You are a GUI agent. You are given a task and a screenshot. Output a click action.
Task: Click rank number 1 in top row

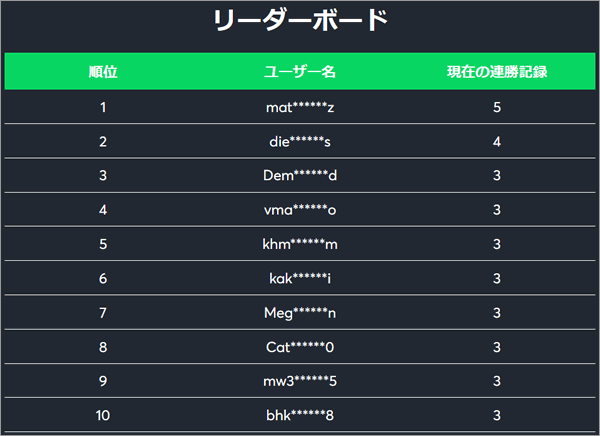pos(103,107)
